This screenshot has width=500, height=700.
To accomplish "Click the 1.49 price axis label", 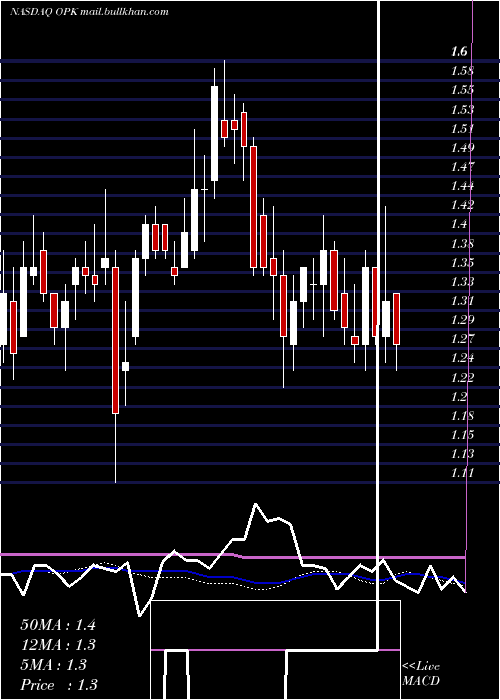I will tap(462, 147).
